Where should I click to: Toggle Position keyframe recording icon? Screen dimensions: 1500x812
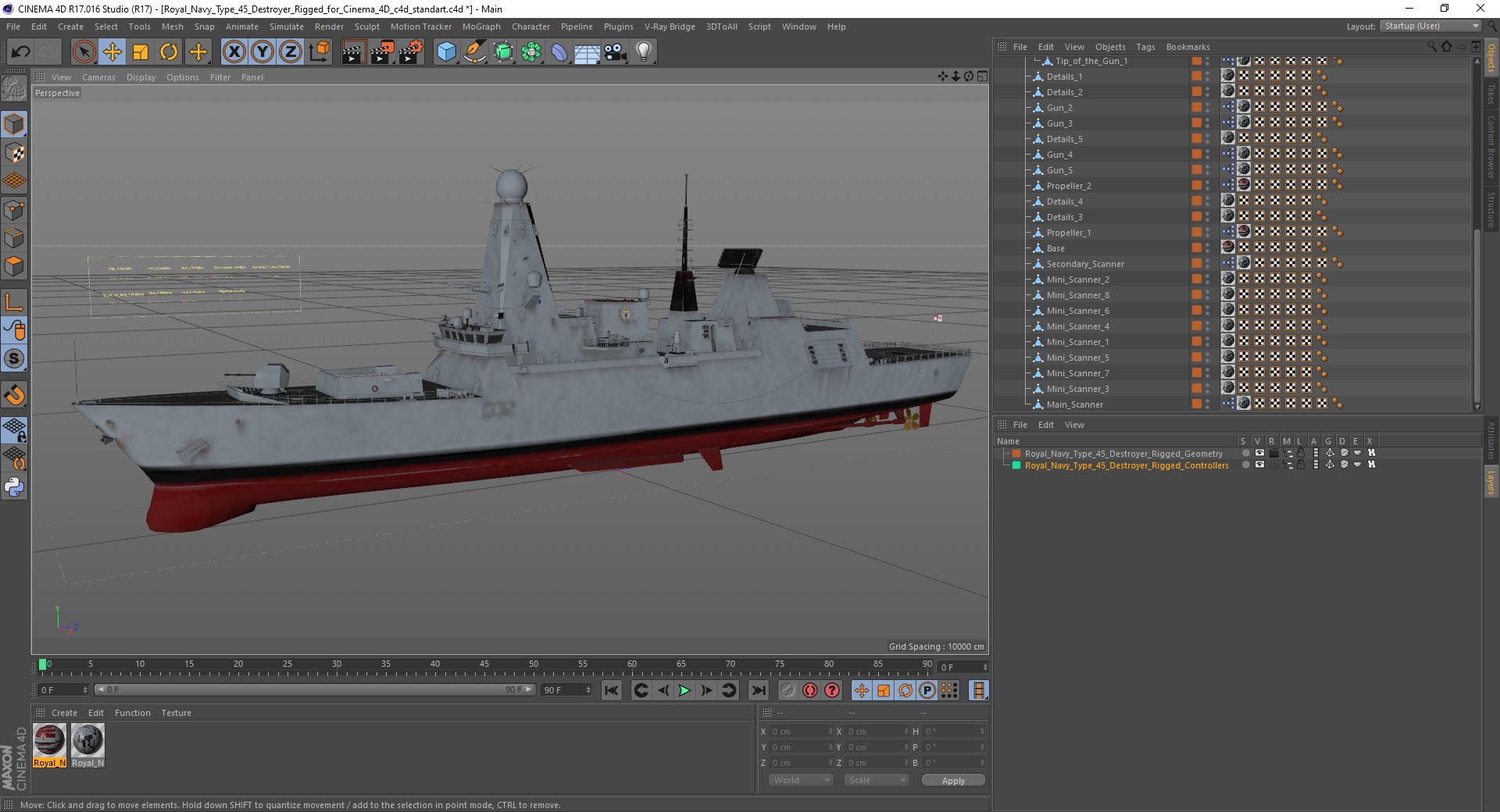tap(861, 690)
